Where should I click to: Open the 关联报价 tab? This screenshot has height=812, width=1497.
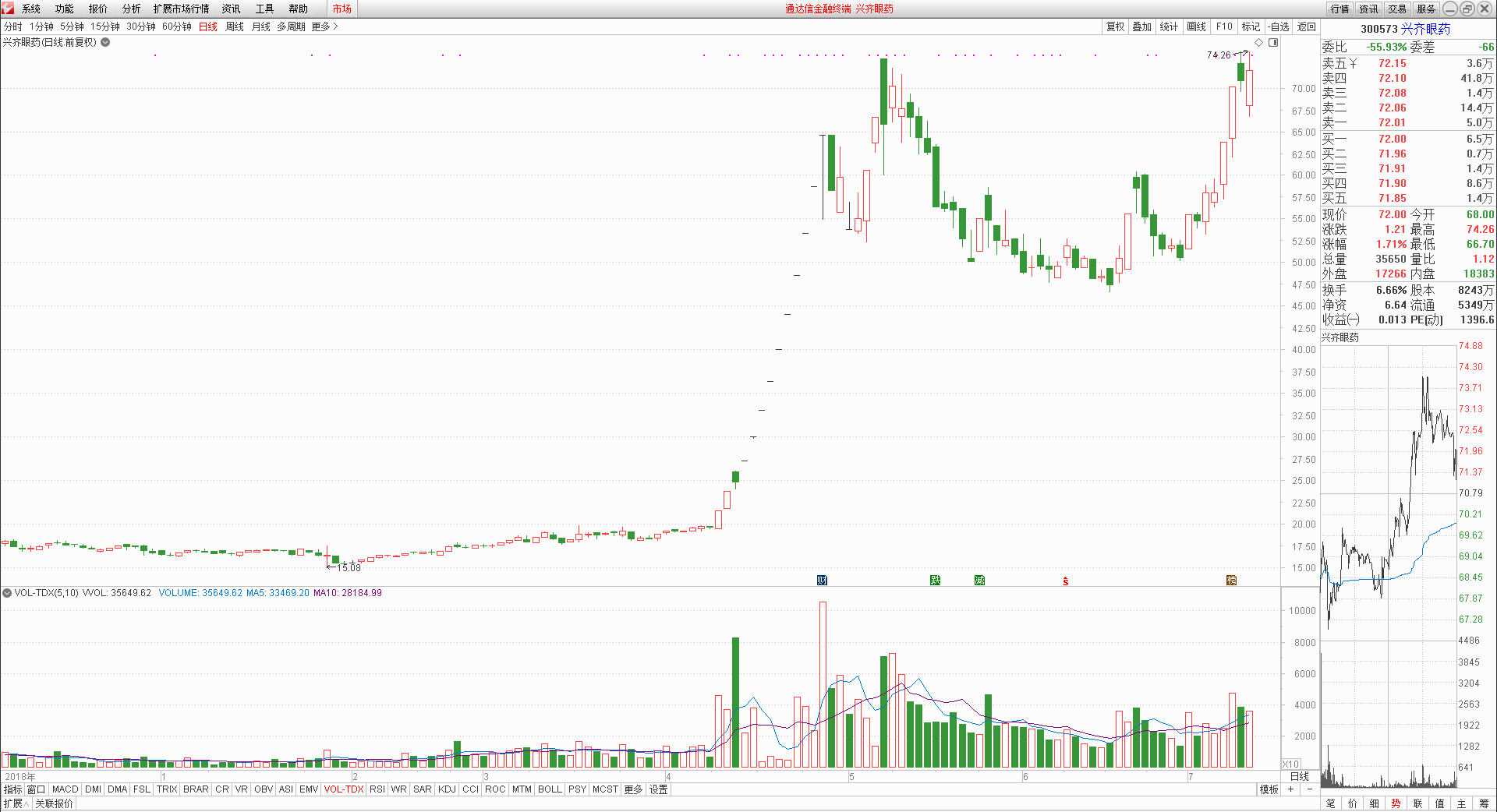(x=54, y=803)
